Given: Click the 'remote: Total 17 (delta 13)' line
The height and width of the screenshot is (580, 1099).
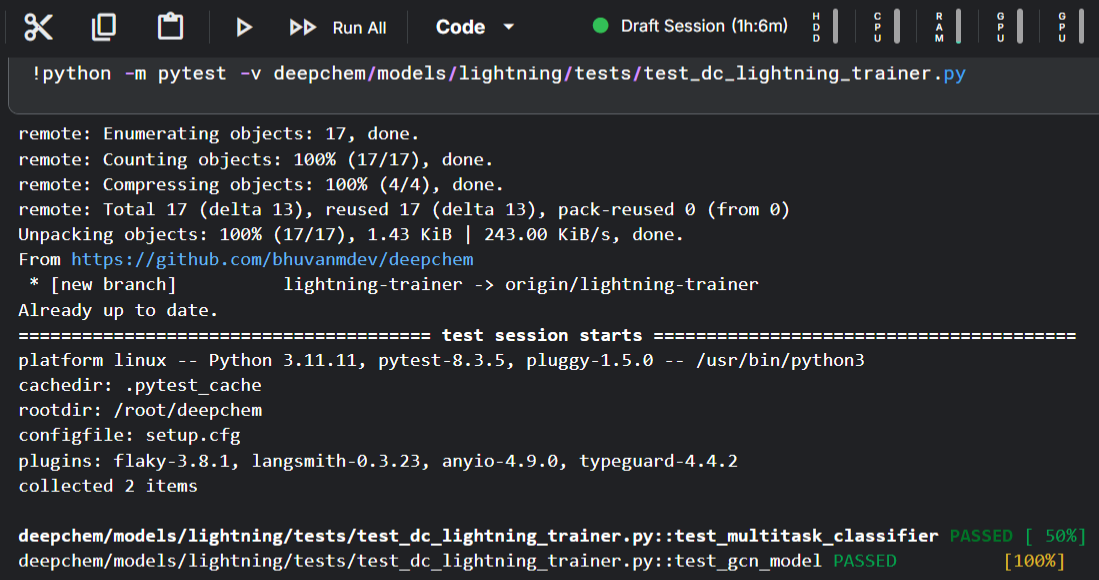Looking at the screenshot, I should click(x=404, y=209).
